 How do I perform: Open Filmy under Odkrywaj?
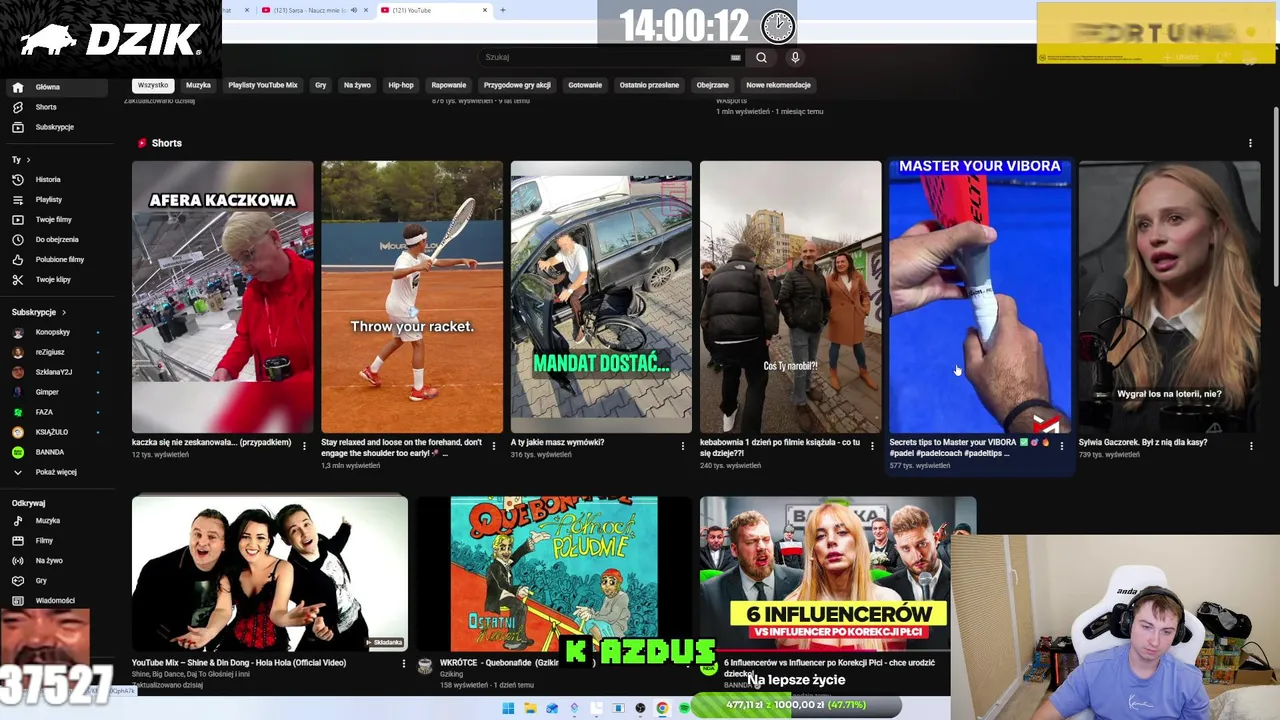pos(55,540)
